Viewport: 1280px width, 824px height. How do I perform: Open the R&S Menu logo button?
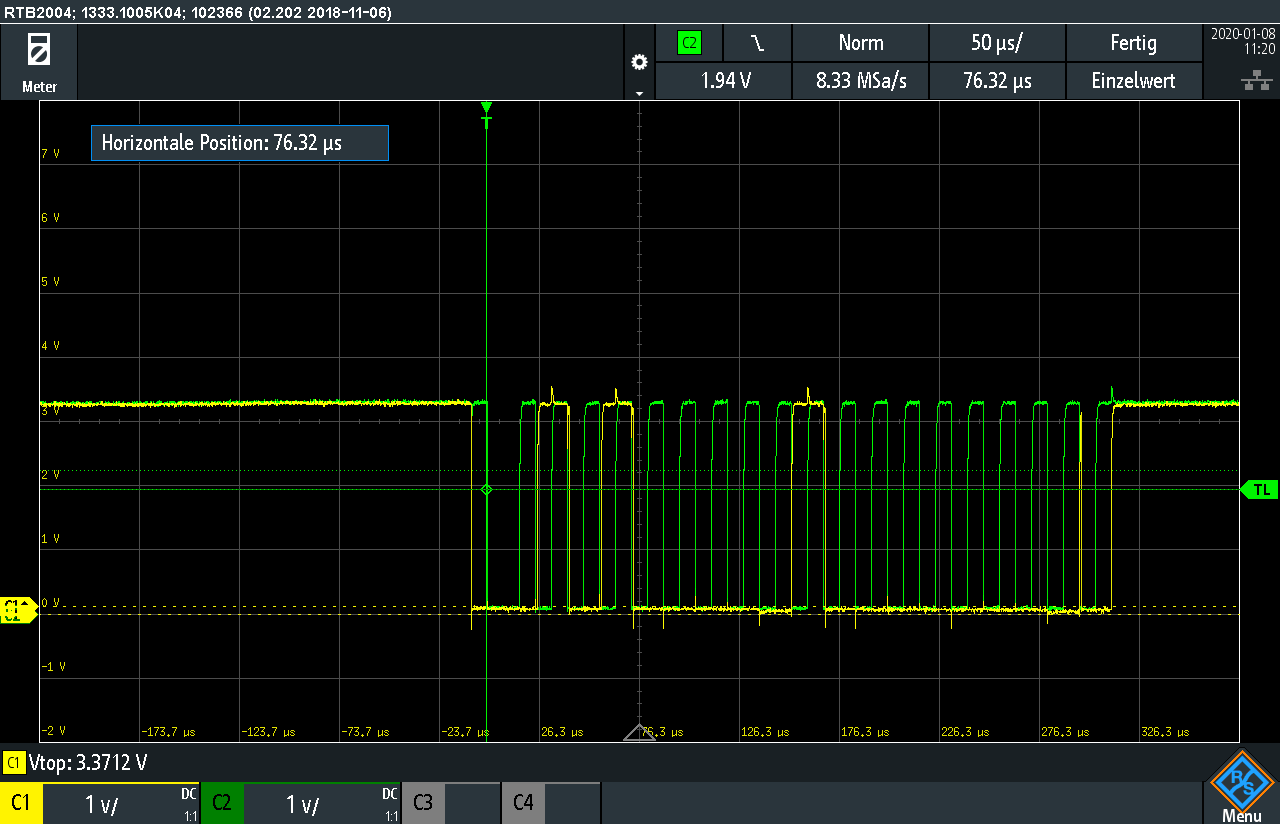click(x=1241, y=785)
